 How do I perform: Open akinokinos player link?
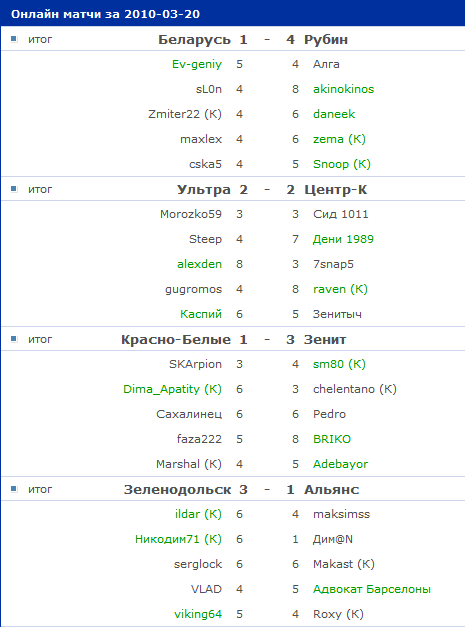pos(343,89)
